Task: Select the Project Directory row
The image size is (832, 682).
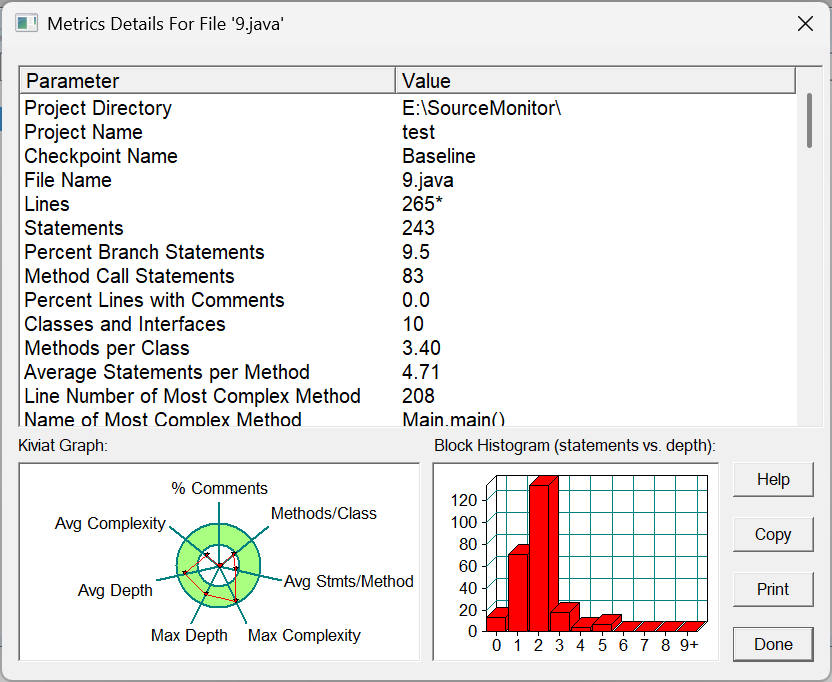Action: 408,108
